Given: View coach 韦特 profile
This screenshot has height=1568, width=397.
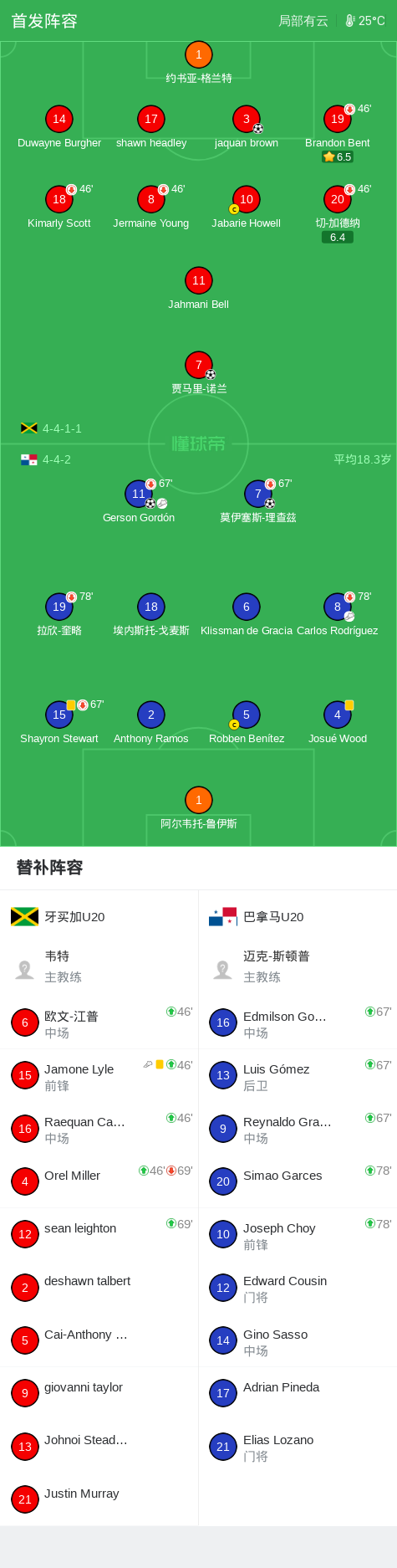Looking at the screenshot, I should pyautogui.click(x=99, y=966).
